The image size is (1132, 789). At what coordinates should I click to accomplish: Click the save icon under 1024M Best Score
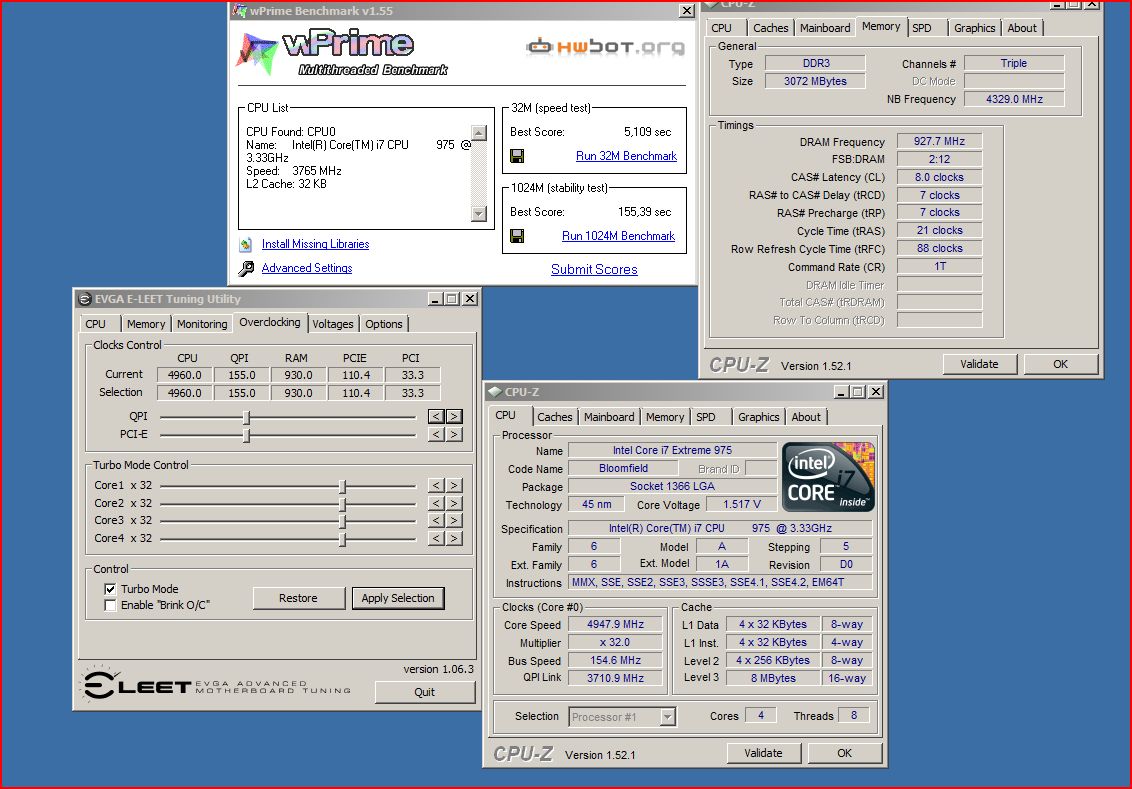coord(517,236)
